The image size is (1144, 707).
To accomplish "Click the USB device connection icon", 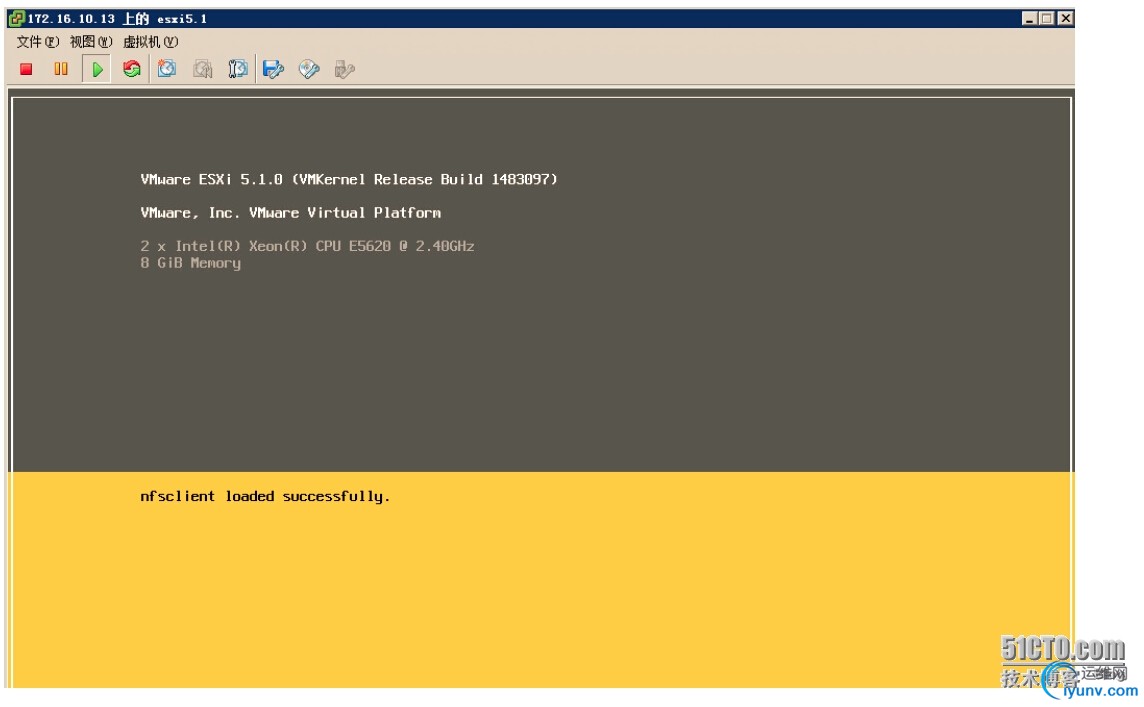I will tap(344, 69).
